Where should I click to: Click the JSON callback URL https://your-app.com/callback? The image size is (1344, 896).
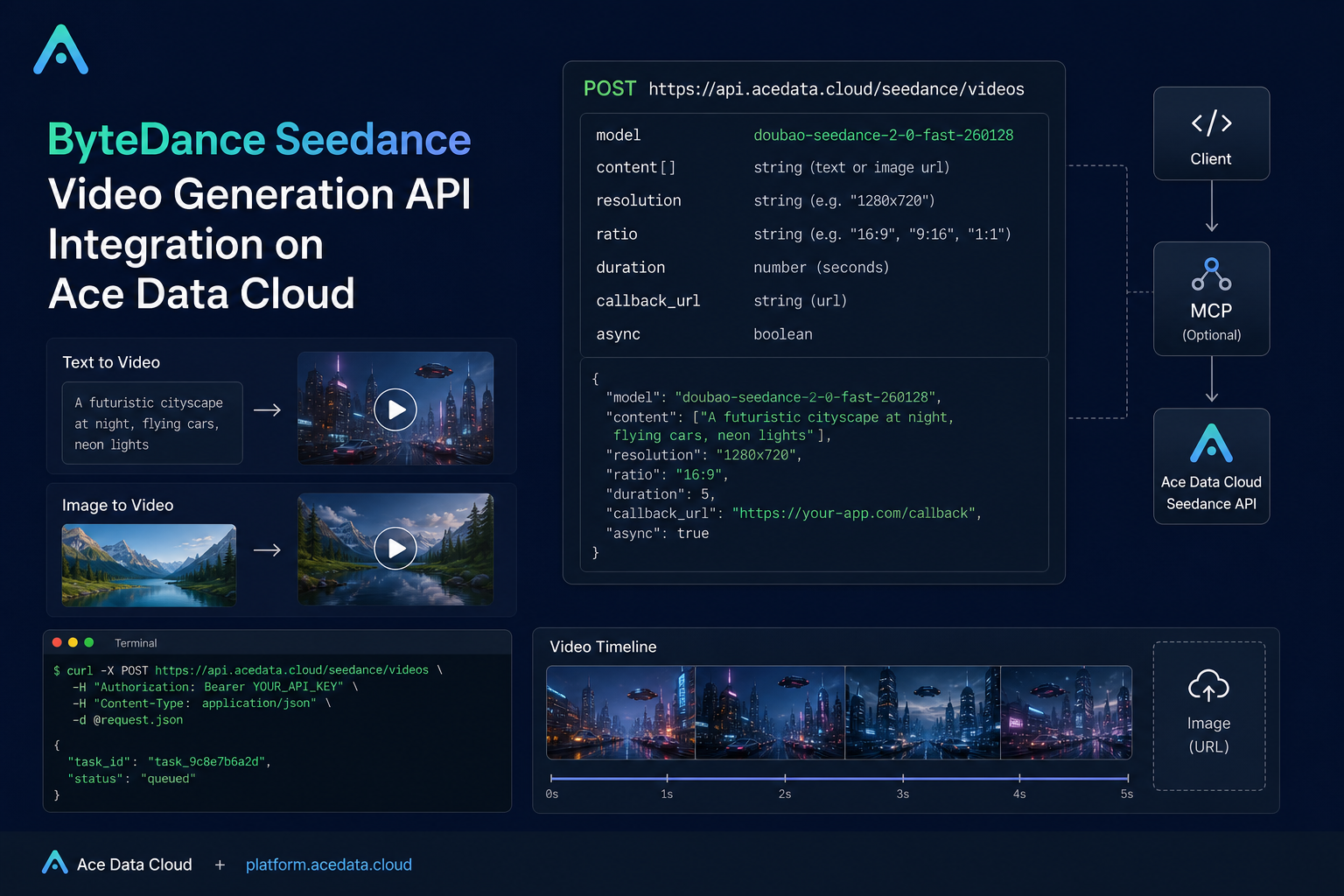tap(854, 514)
